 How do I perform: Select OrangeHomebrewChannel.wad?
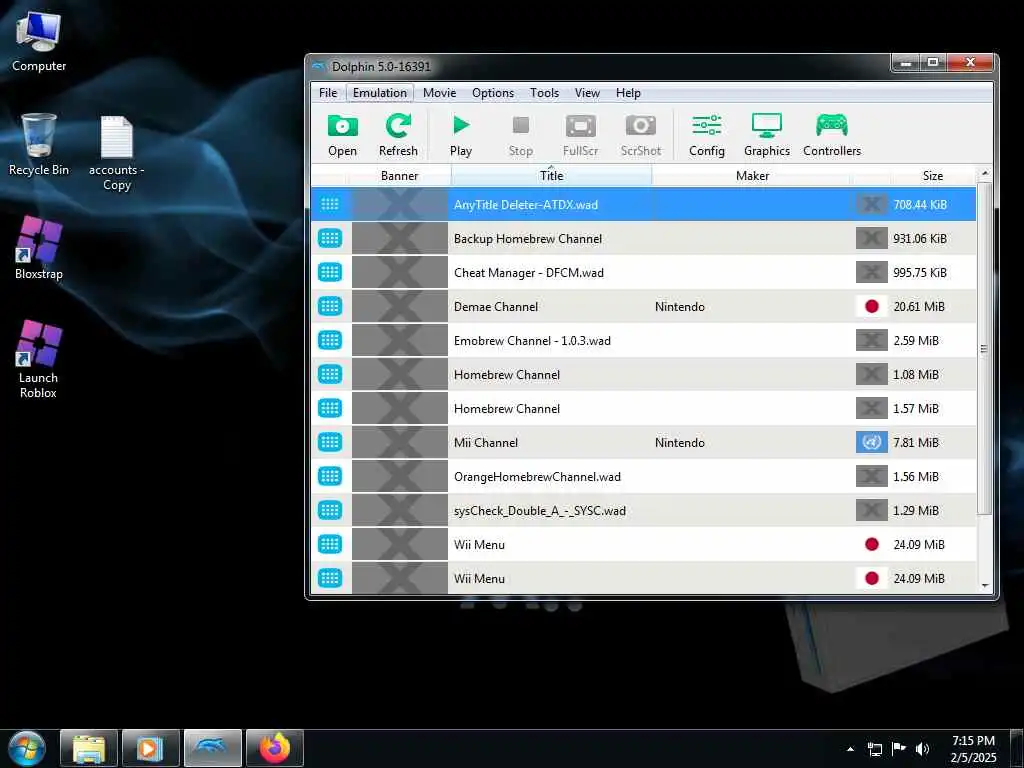coord(643,476)
